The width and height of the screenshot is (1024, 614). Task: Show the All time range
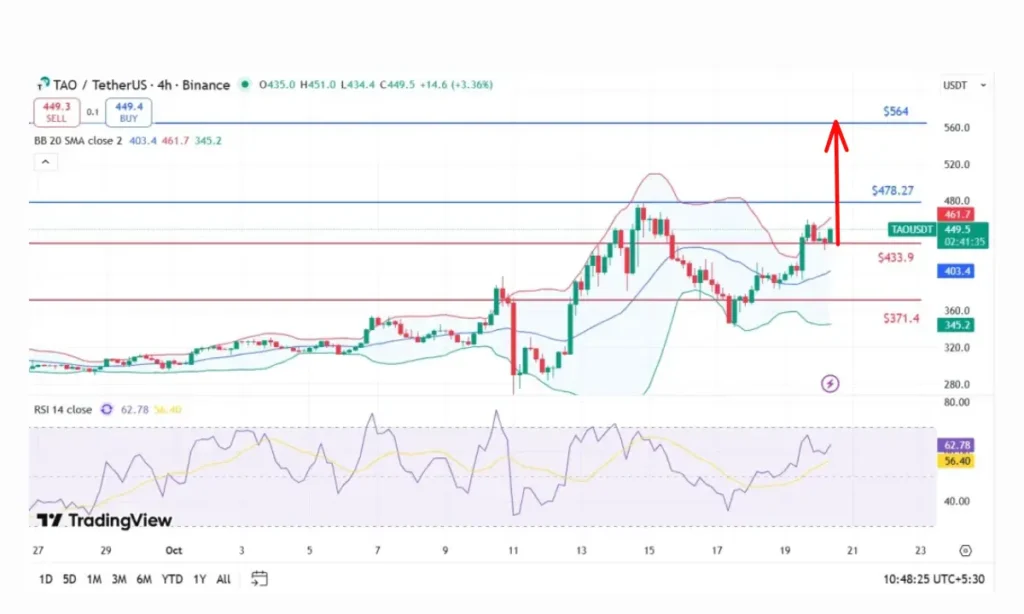coord(223,579)
